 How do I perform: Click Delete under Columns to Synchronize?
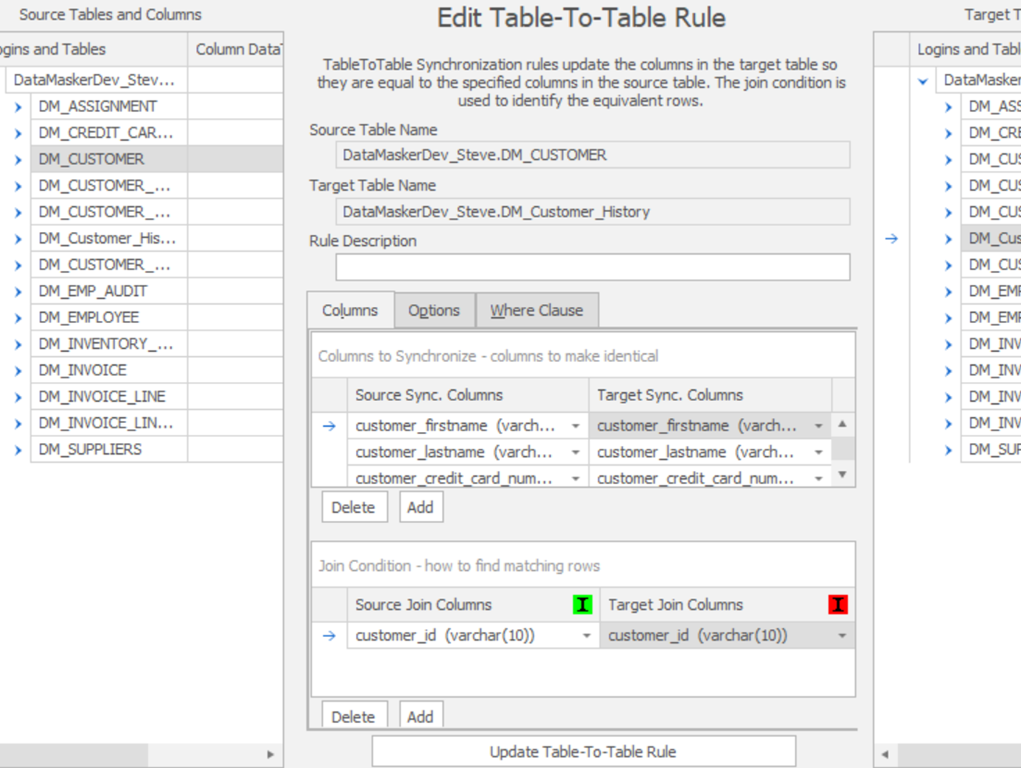pyautogui.click(x=353, y=507)
